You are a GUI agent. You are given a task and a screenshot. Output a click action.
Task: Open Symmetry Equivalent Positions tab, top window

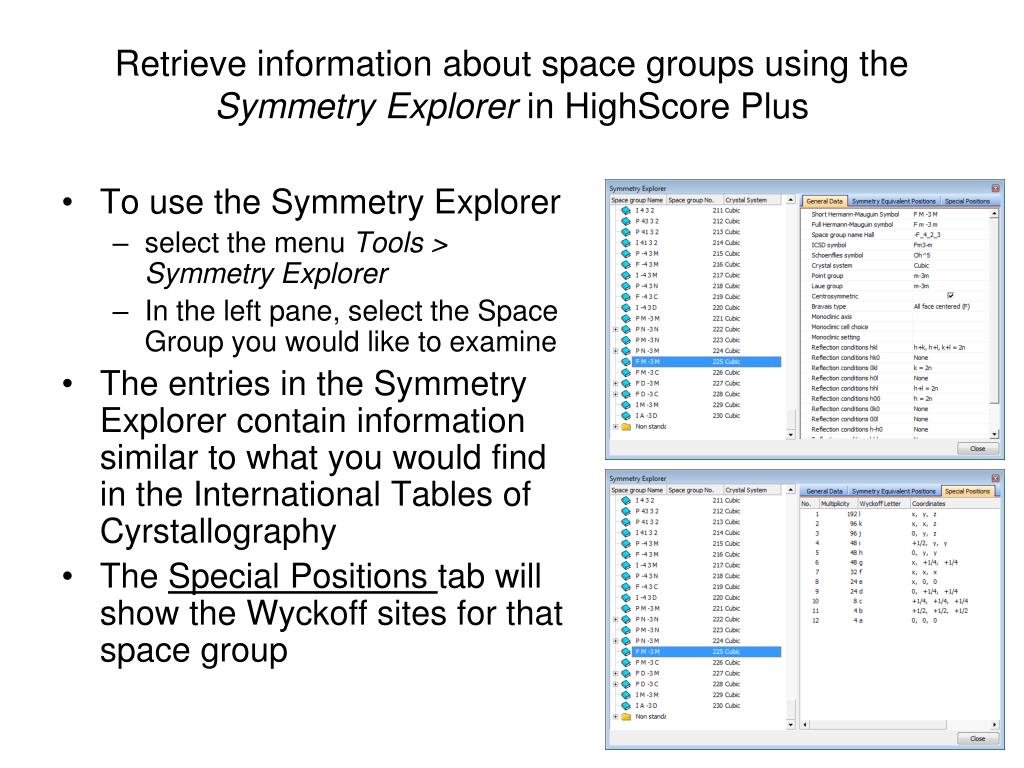click(893, 201)
